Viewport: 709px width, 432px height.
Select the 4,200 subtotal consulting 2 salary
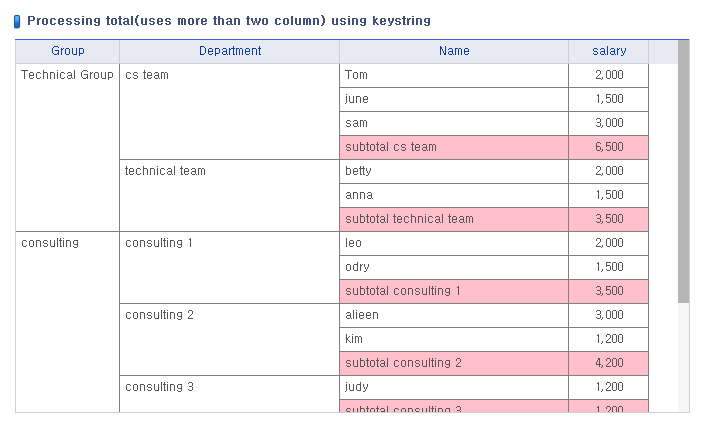coord(609,363)
